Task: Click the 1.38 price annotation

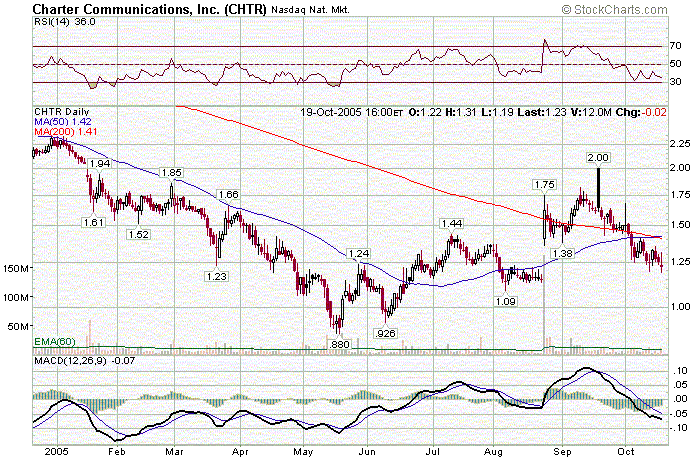Action: tap(562, 254)
